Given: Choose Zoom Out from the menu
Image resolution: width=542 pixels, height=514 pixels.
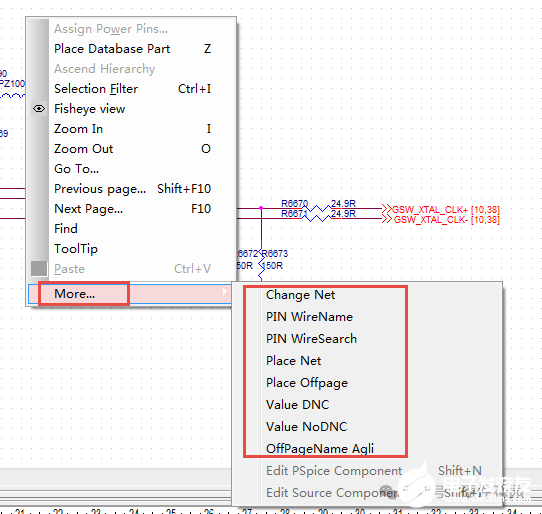Looking at the screenshot, I should pyautogui.click(x=131, y=149).
